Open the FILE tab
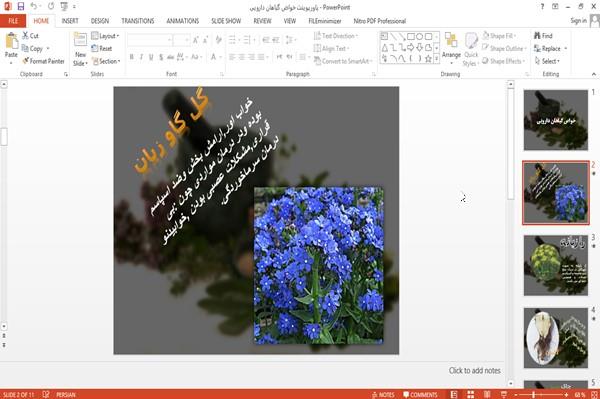 coord(13,21)
